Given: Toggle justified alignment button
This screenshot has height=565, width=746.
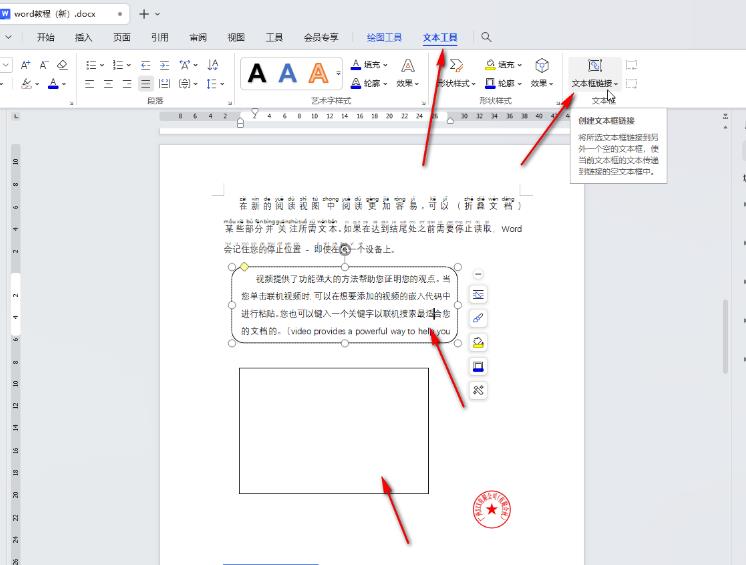Looking at the screenshot, I should tap(146, 84).
